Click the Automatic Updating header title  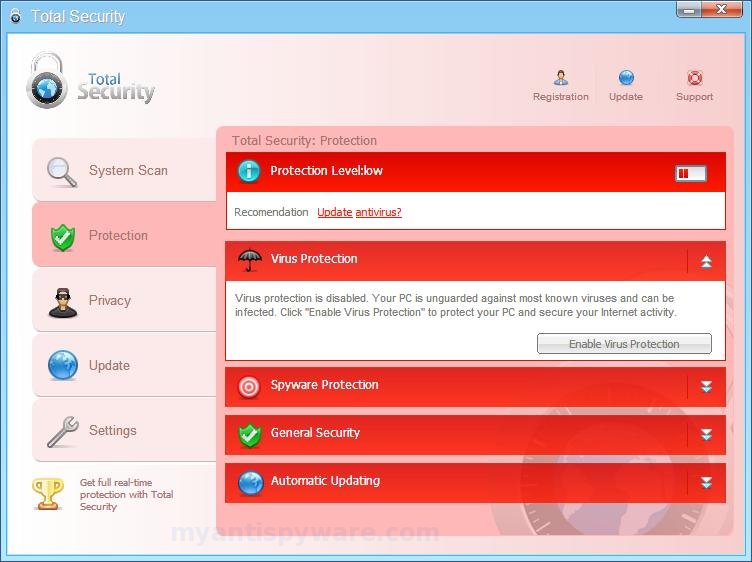(325, 480)
